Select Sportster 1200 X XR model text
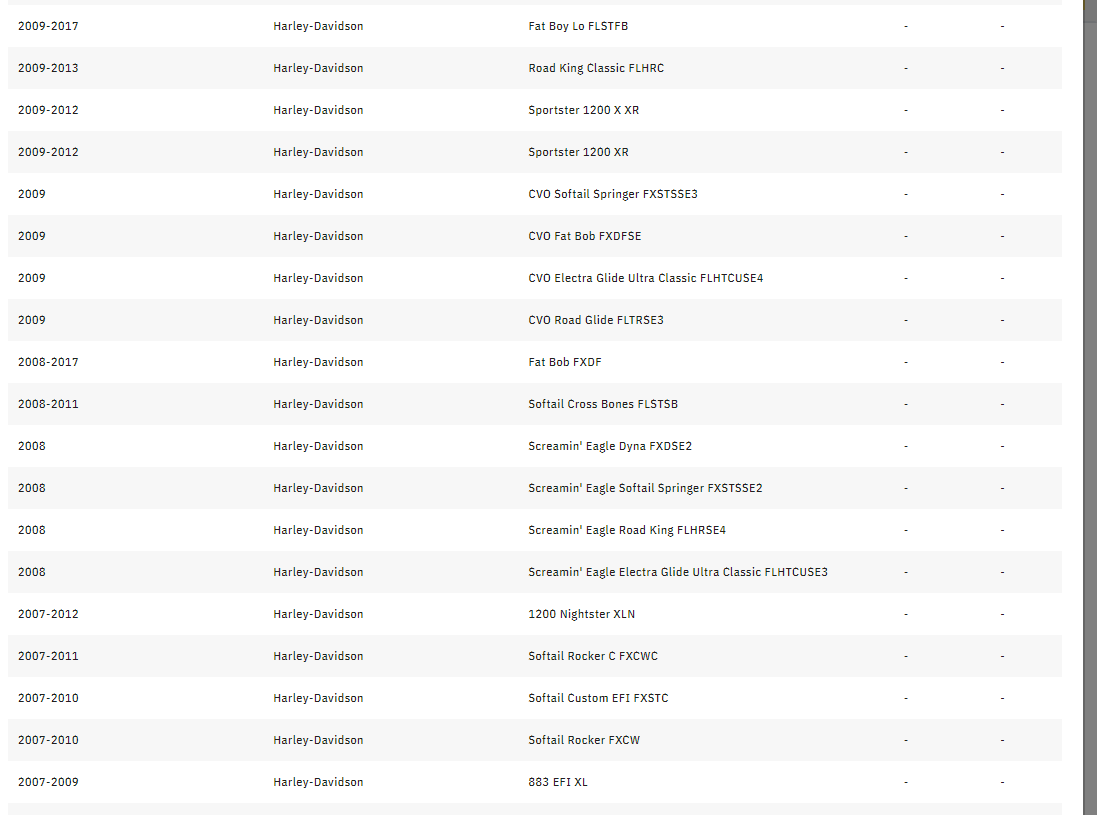 point(583,110)
